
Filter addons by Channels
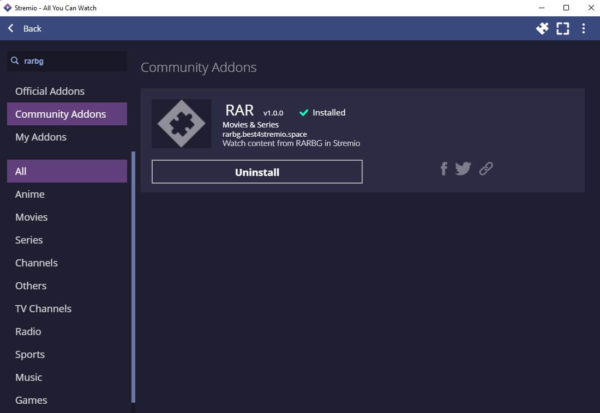click(67, 263)
